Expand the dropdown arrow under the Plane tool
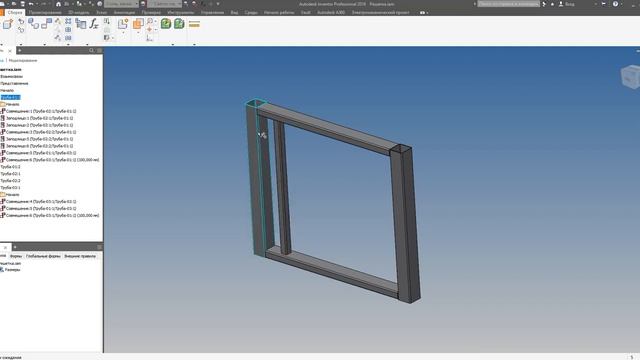Screen dimensions: 640x360 [123, 33]
